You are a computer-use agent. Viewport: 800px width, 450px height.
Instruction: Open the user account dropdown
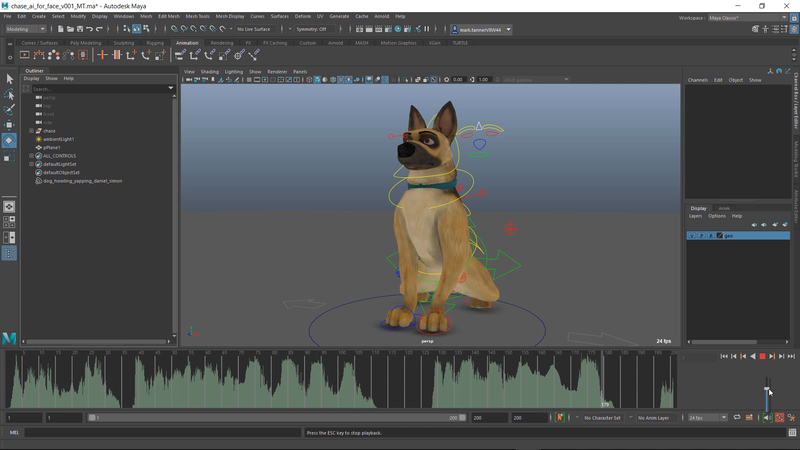[482, 30]
